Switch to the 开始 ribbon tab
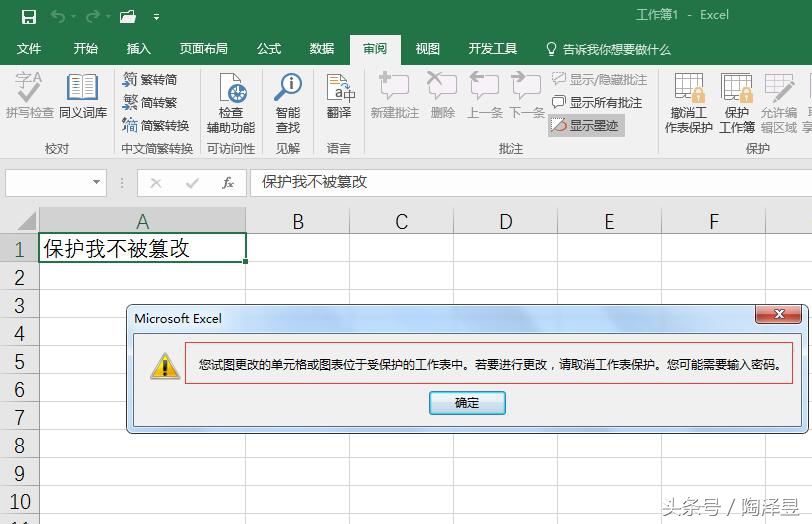This screenshot has width=812, height=524. coord(85,49)
